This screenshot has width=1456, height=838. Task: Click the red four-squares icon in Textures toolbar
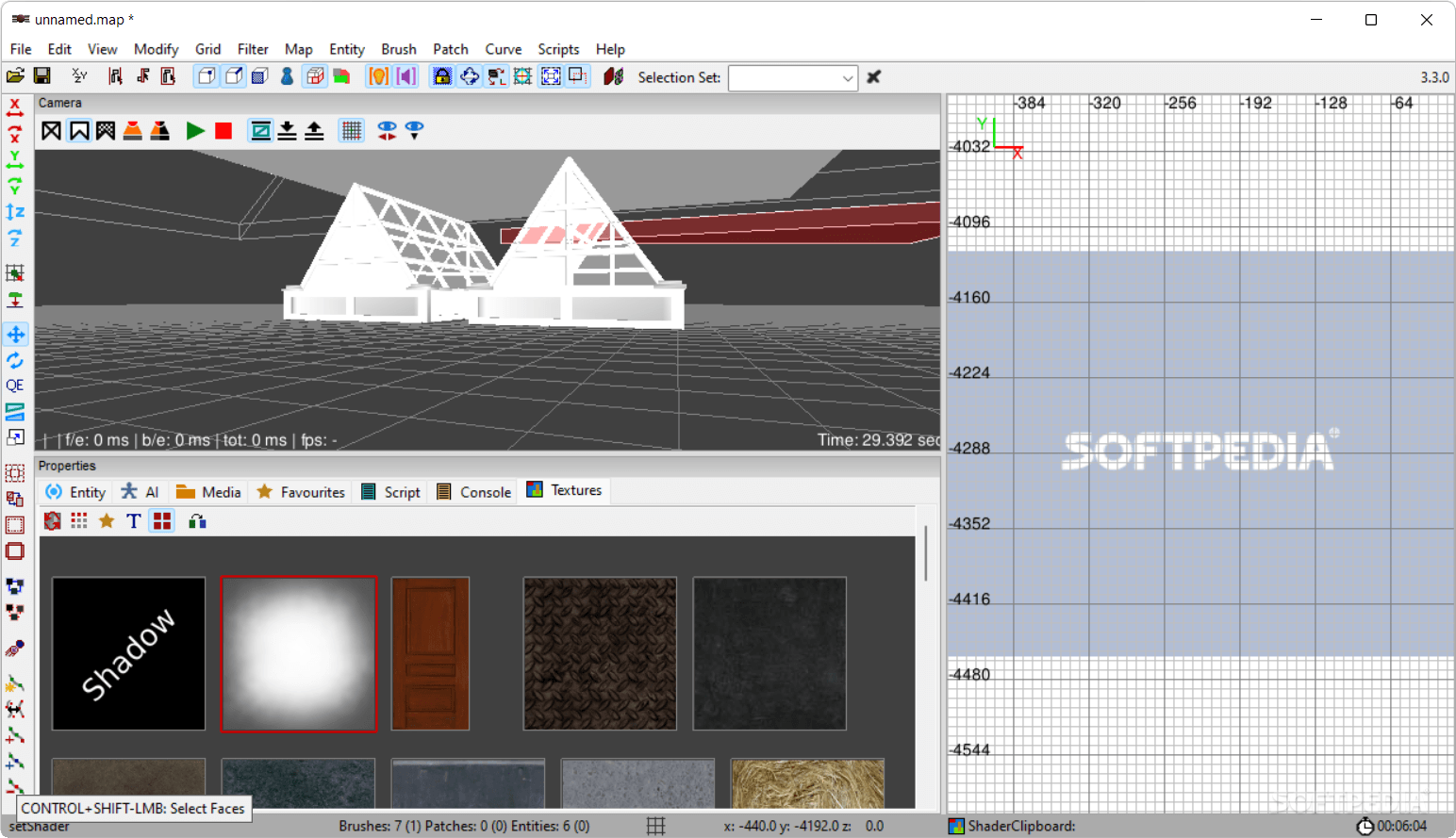point(162,520)
